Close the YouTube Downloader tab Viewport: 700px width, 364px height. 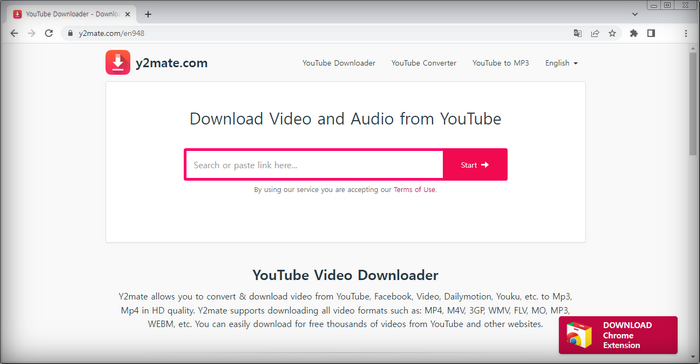[128, 14]
